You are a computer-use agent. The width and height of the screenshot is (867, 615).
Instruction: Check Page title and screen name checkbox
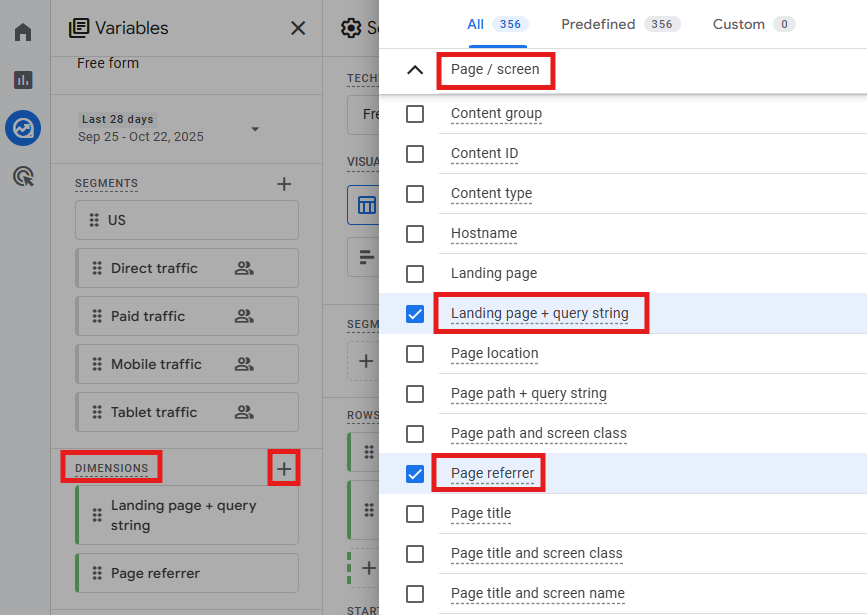tap(415, 594)
